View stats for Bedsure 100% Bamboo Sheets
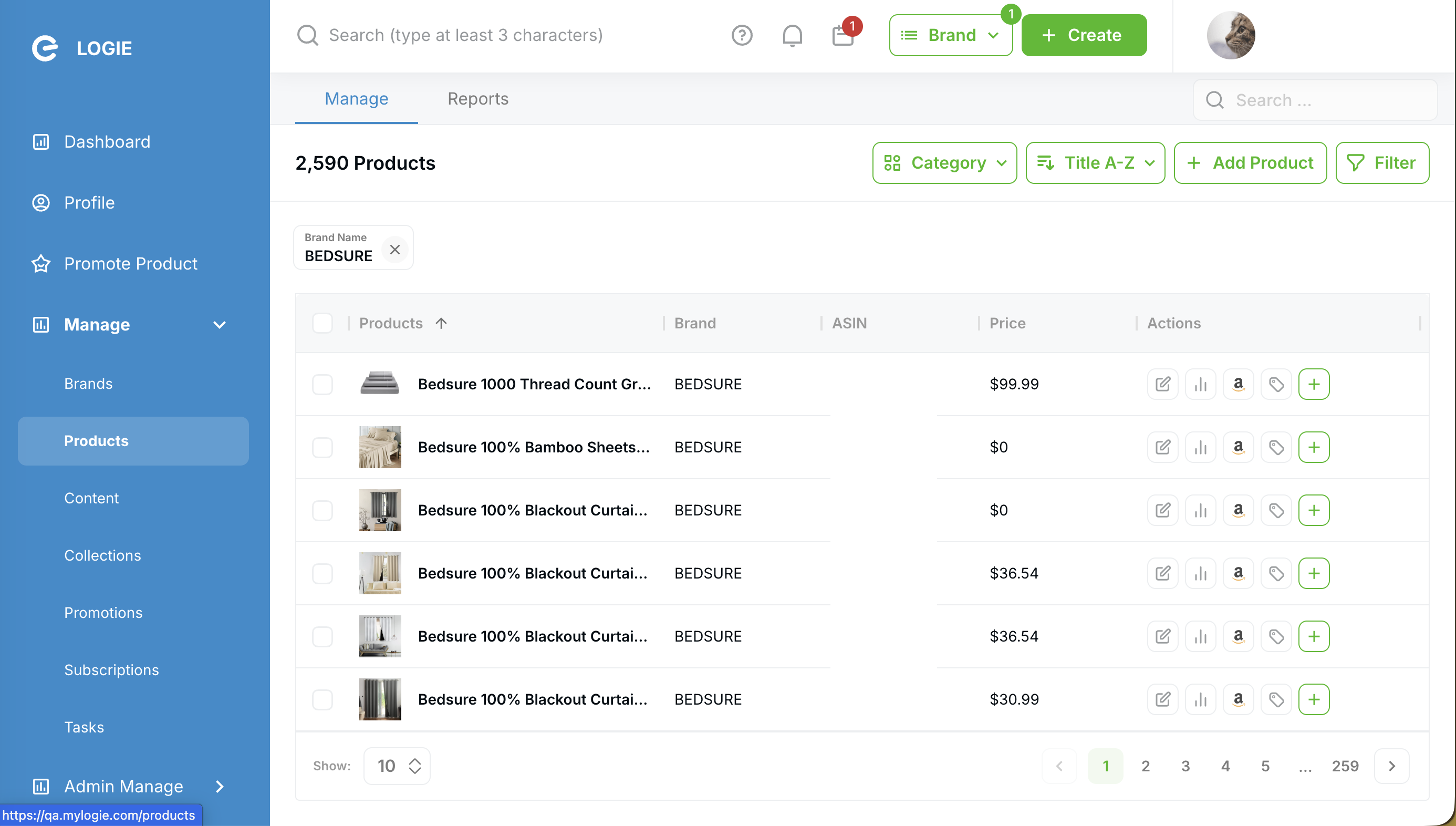1456x826 pixels. [1200, 447]
